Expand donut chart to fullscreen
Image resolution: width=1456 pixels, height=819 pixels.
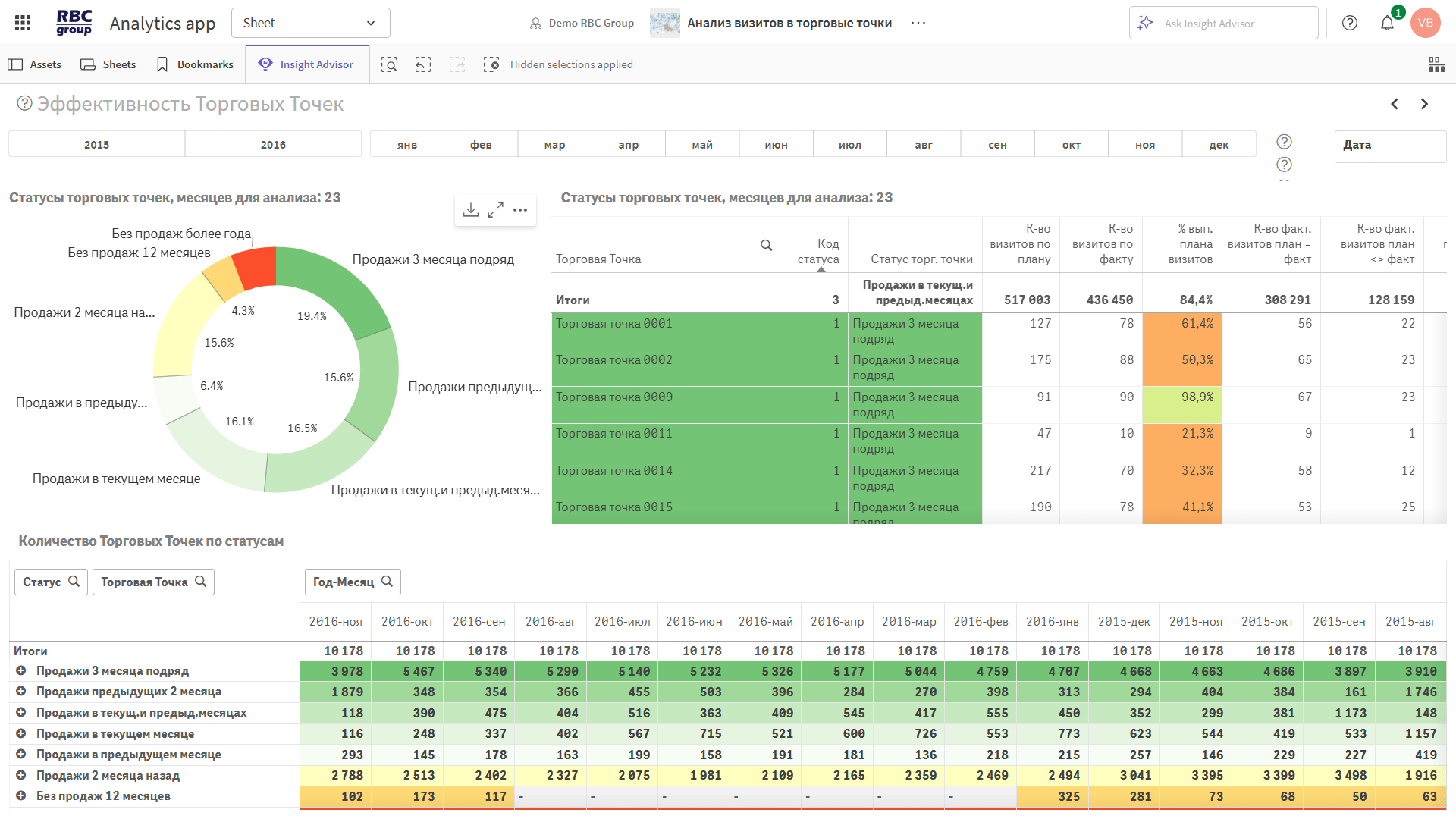(x=495, y=210)
